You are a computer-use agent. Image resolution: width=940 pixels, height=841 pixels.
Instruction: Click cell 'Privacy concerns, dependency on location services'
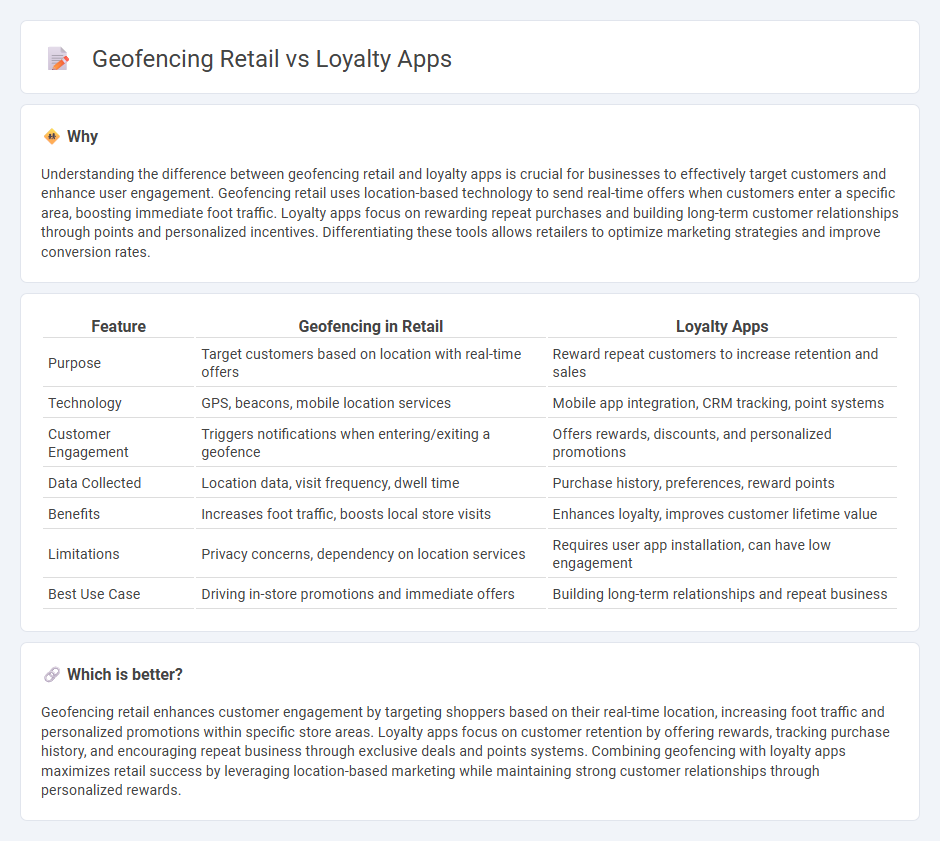pyautogui.click(x=370, y=554)
